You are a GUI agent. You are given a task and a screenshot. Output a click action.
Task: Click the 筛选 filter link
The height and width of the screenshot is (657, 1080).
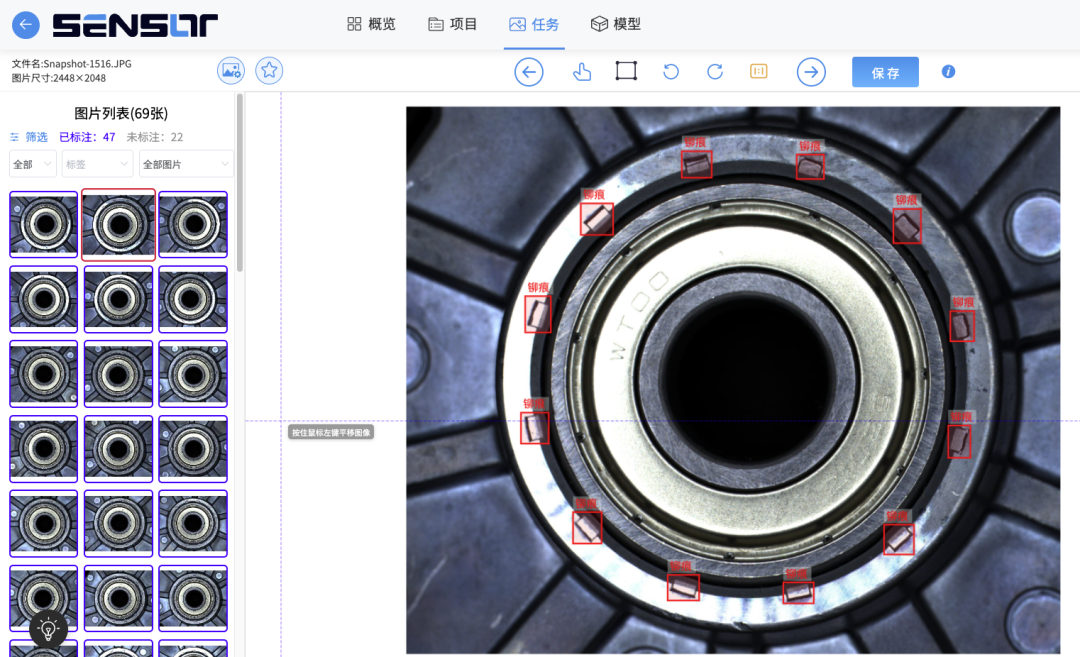click(29, 137)
